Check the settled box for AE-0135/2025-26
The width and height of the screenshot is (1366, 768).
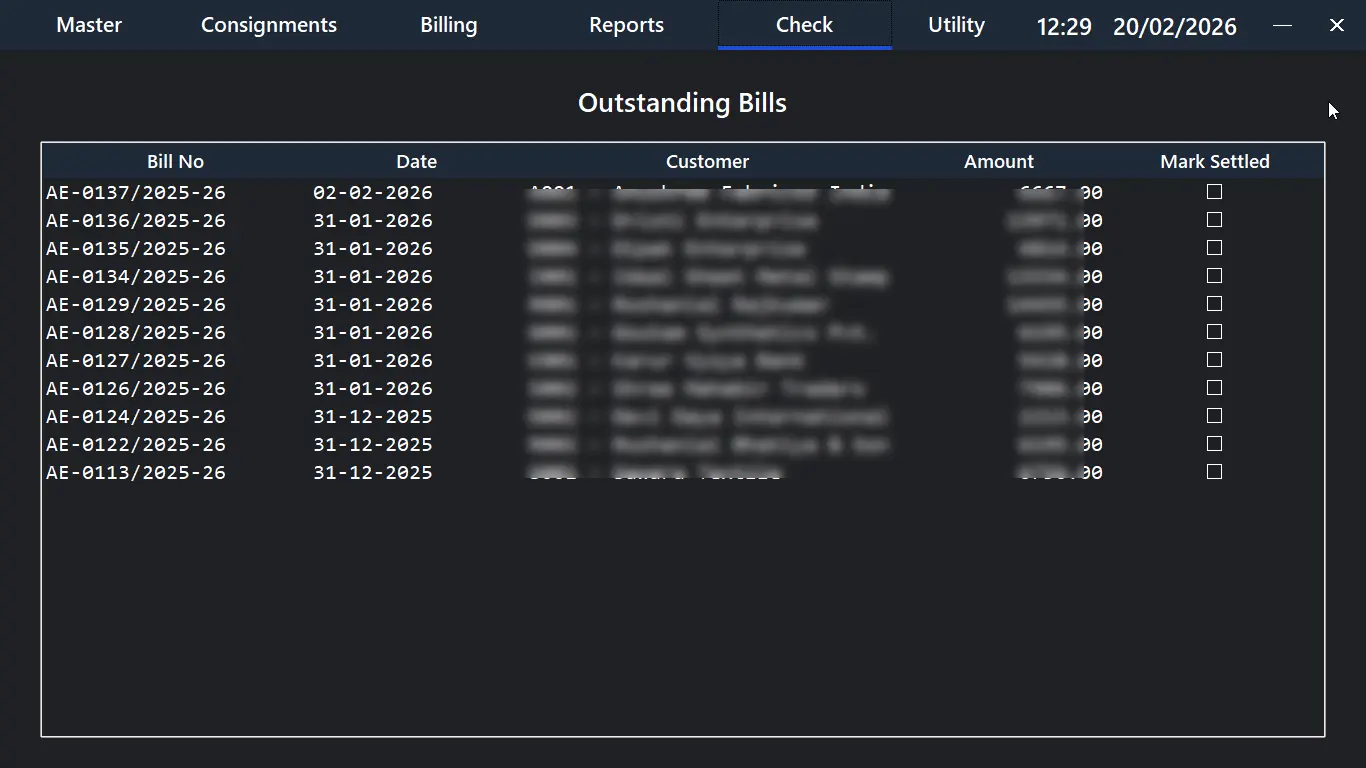click(x=1214, y=248)
